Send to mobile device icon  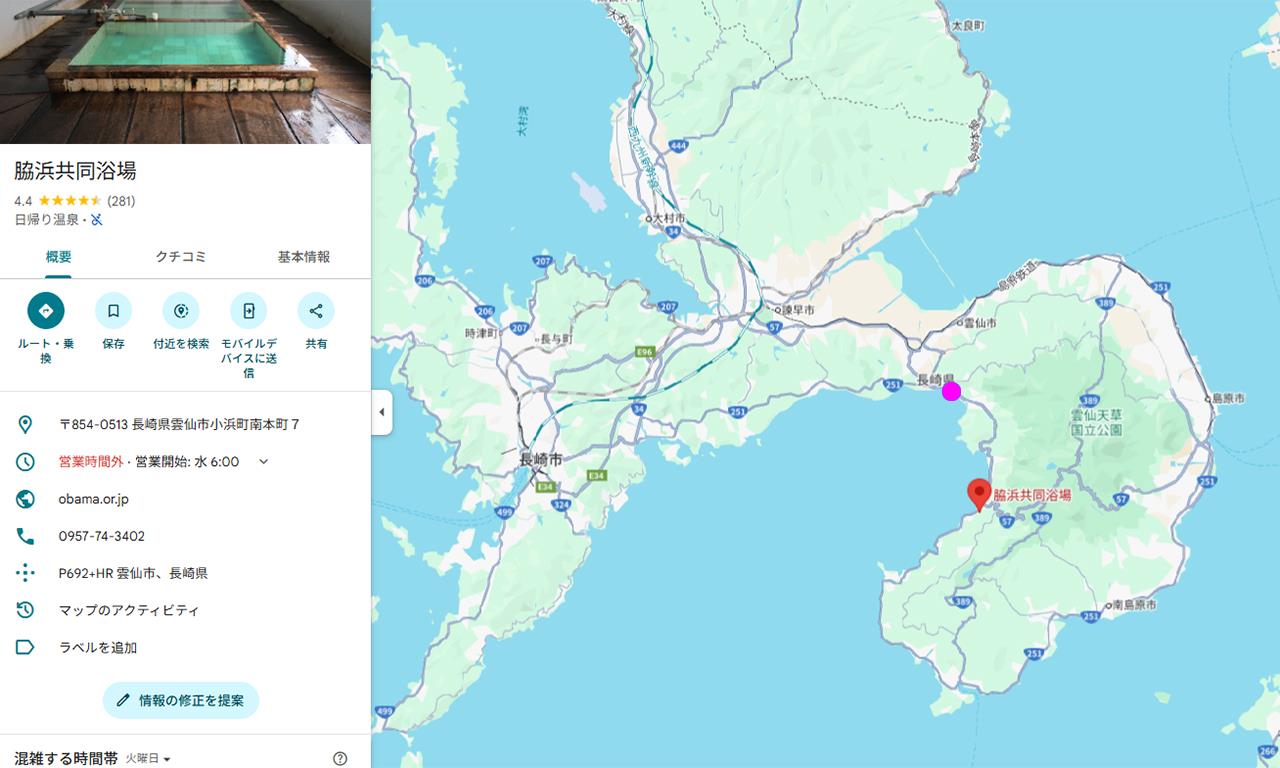[248, 311]
